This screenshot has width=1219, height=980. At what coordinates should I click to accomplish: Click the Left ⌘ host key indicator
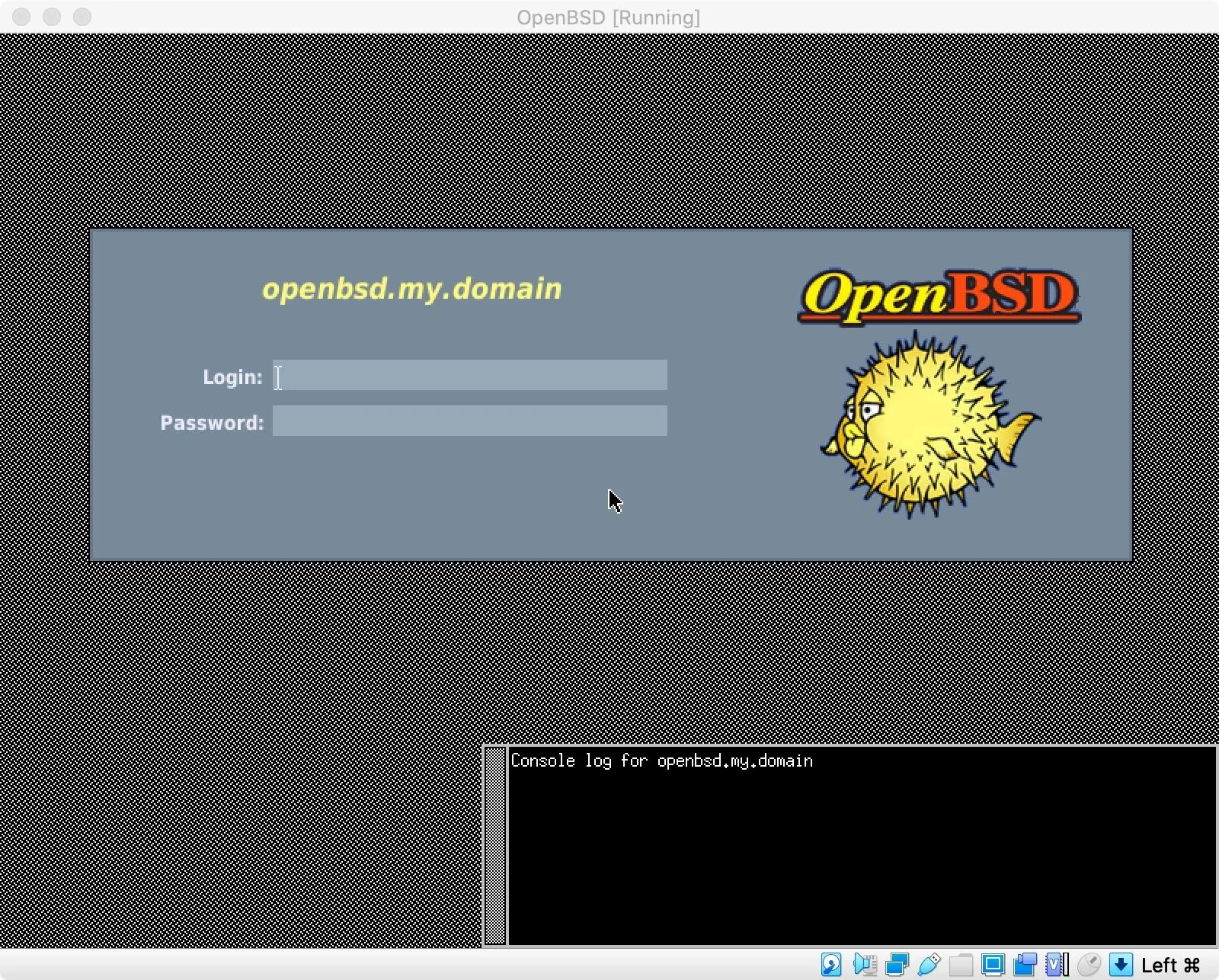point(1171,966)
